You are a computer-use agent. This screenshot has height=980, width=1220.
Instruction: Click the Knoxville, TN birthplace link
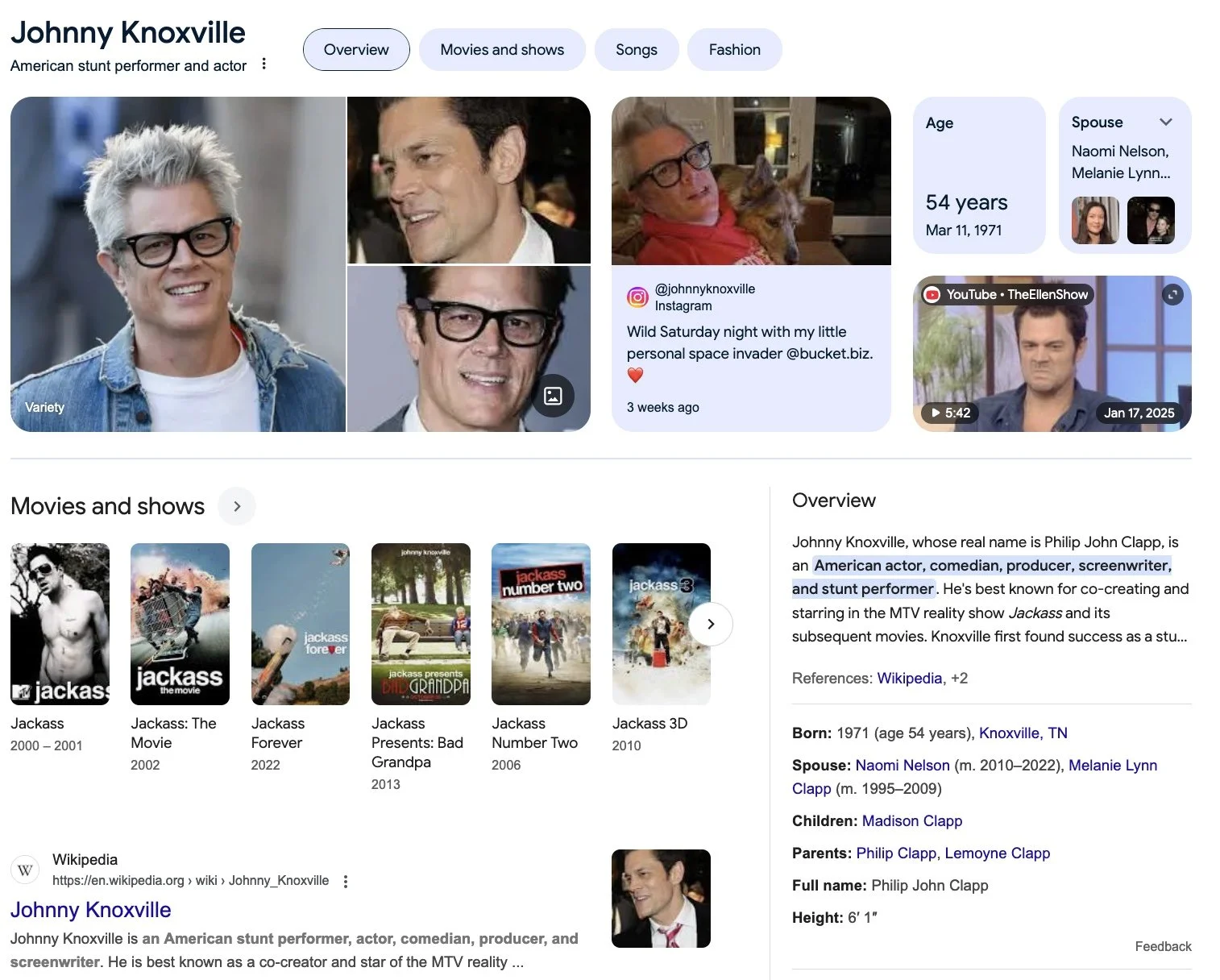coord(1023,733)
